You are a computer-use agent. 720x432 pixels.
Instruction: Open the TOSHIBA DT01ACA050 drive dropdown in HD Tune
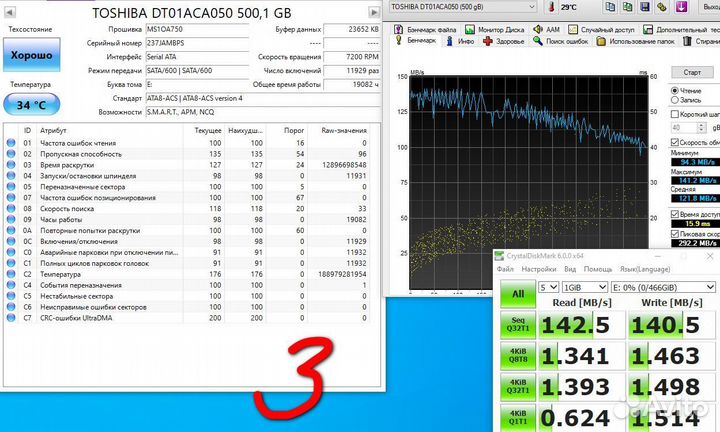pyautogui.click(x=463, y=7)
